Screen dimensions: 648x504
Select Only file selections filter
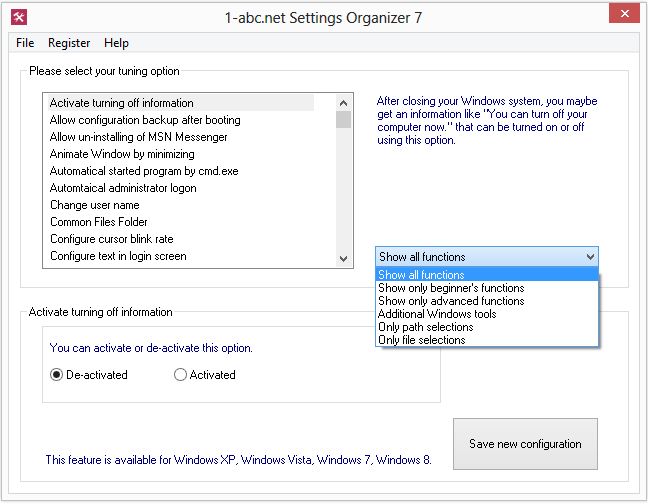421,340
